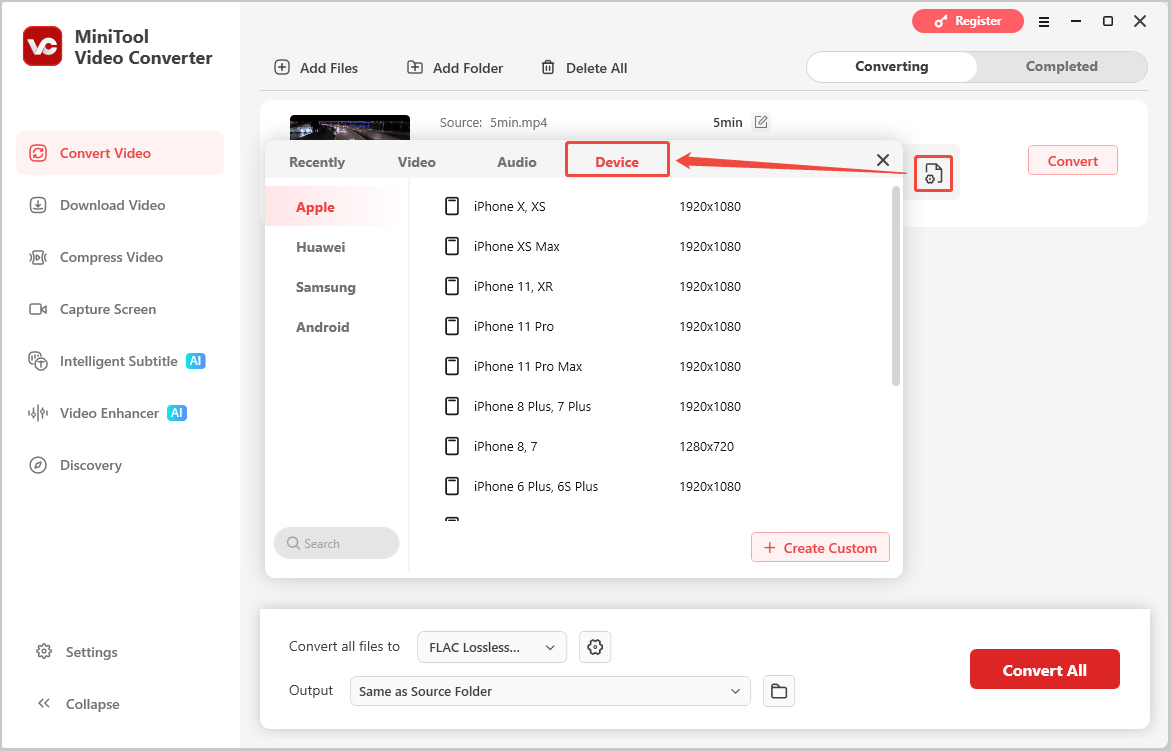The height and width of the screenshot is (751, 1171).
Task: Click the Create Custom button
Action: click(820, 547)
